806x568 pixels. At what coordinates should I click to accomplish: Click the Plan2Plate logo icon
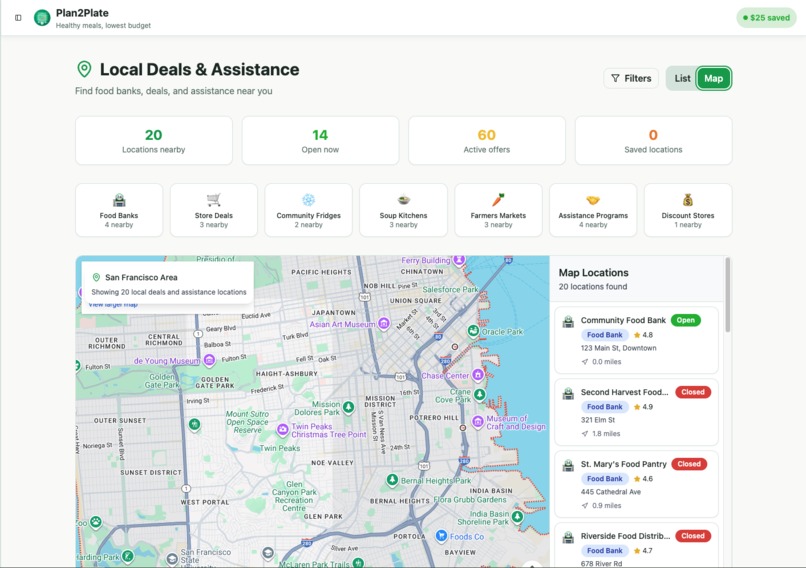[x=42, y=17]
